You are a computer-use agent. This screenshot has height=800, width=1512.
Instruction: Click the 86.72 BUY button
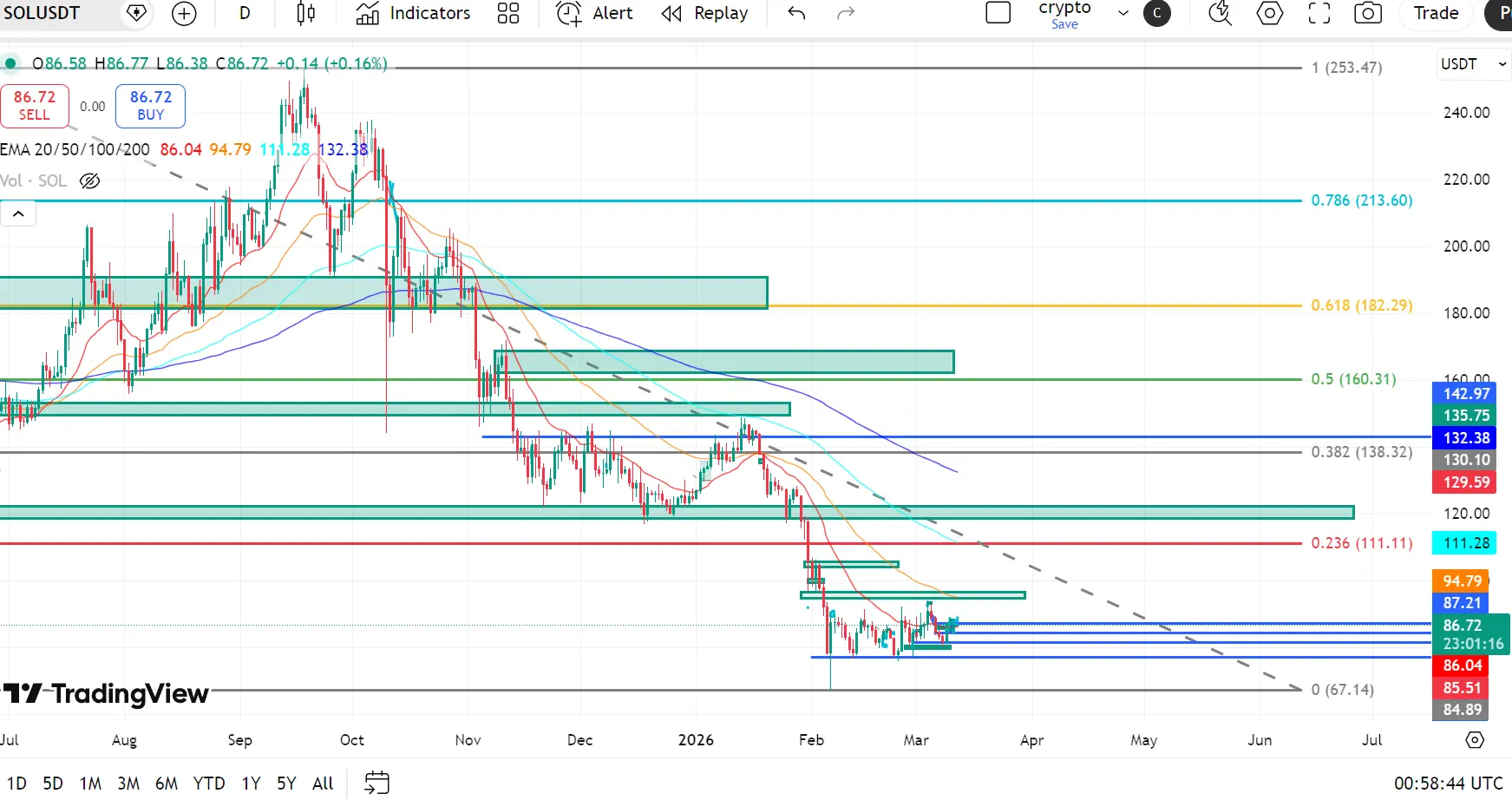pyautogui.click(x=151, y=105)
